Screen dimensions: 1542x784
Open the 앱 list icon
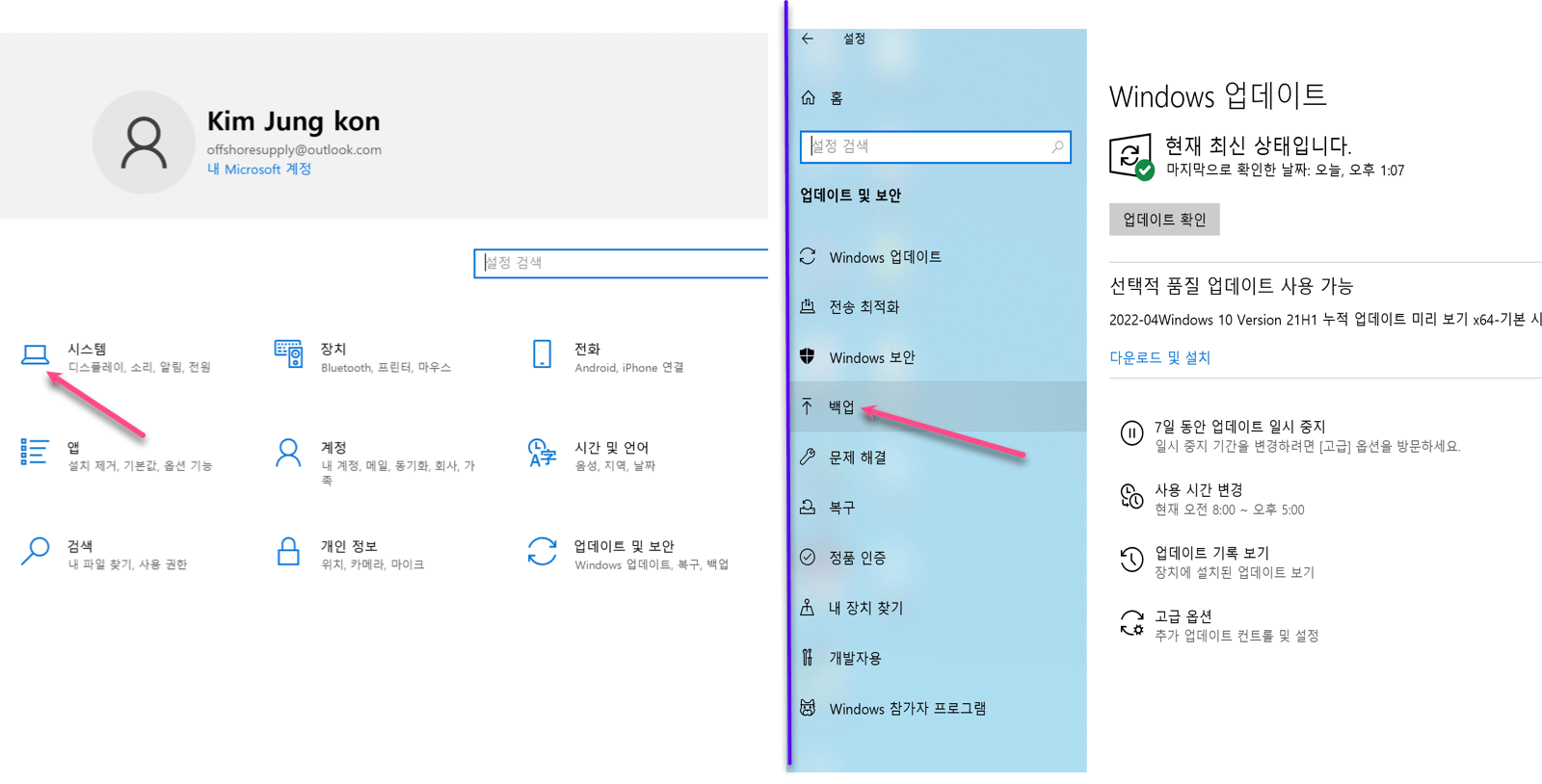point(35,452)
